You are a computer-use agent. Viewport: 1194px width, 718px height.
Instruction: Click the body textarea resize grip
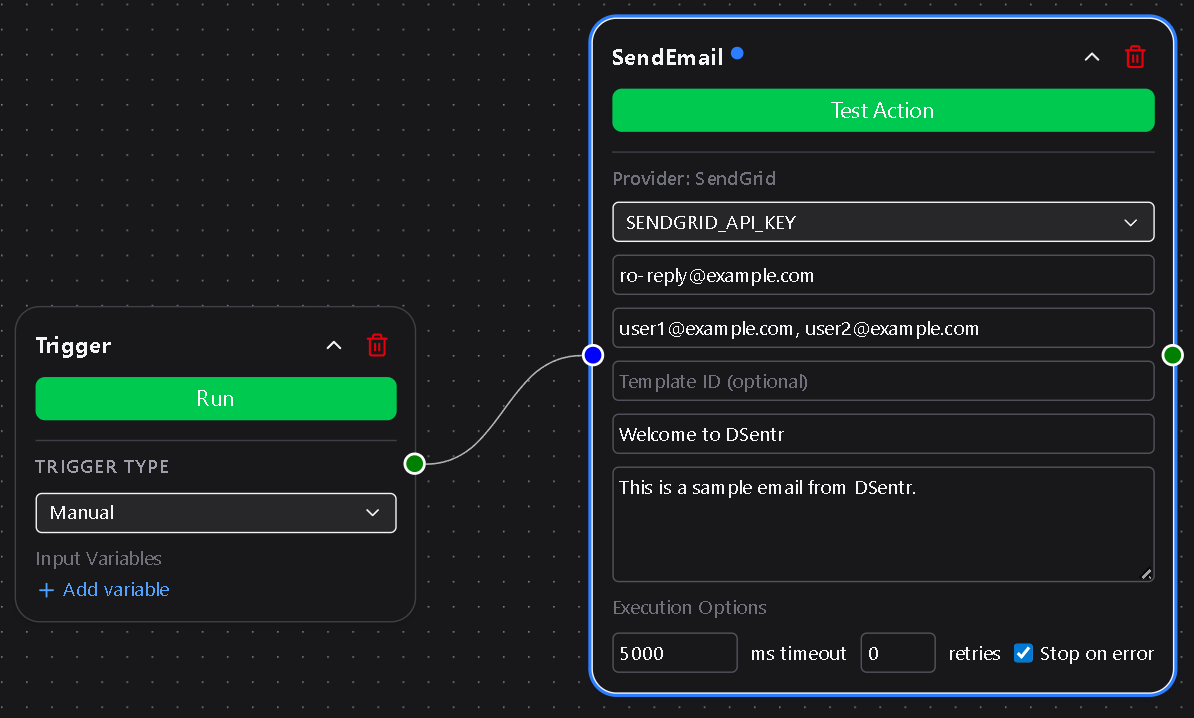point(1146,574)
